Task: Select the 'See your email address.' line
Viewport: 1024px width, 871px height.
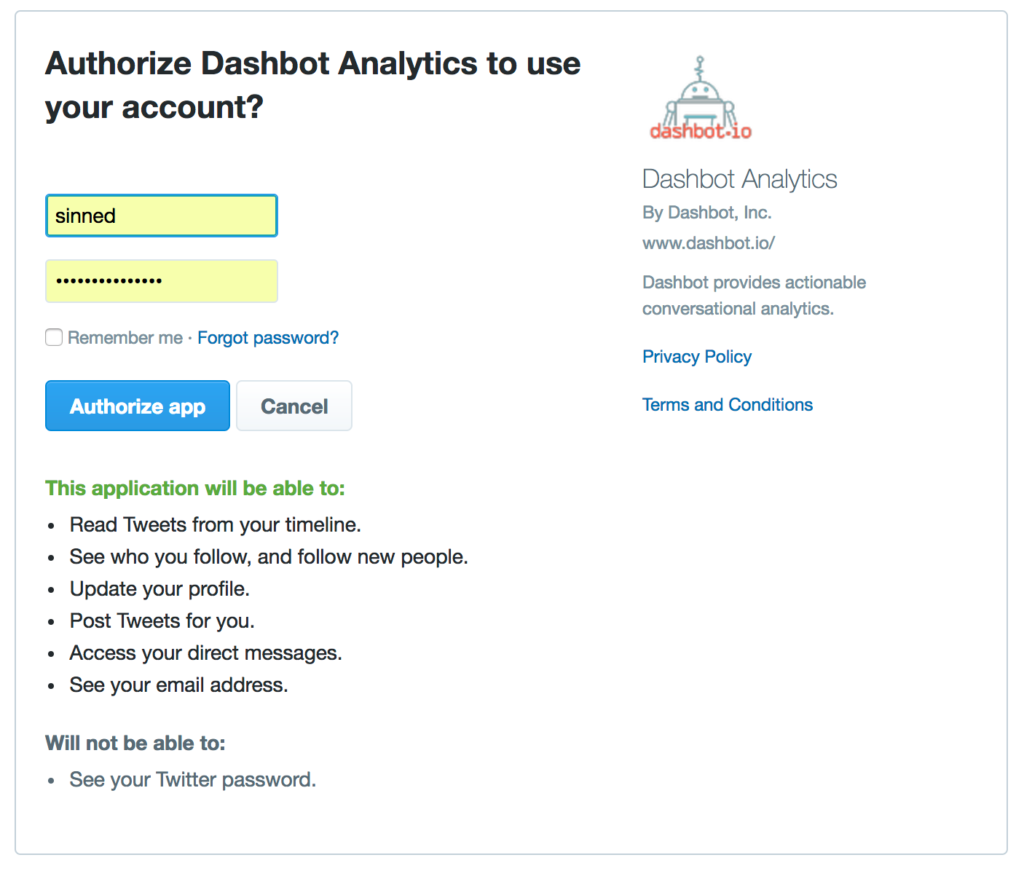Action: coord(179,685)
